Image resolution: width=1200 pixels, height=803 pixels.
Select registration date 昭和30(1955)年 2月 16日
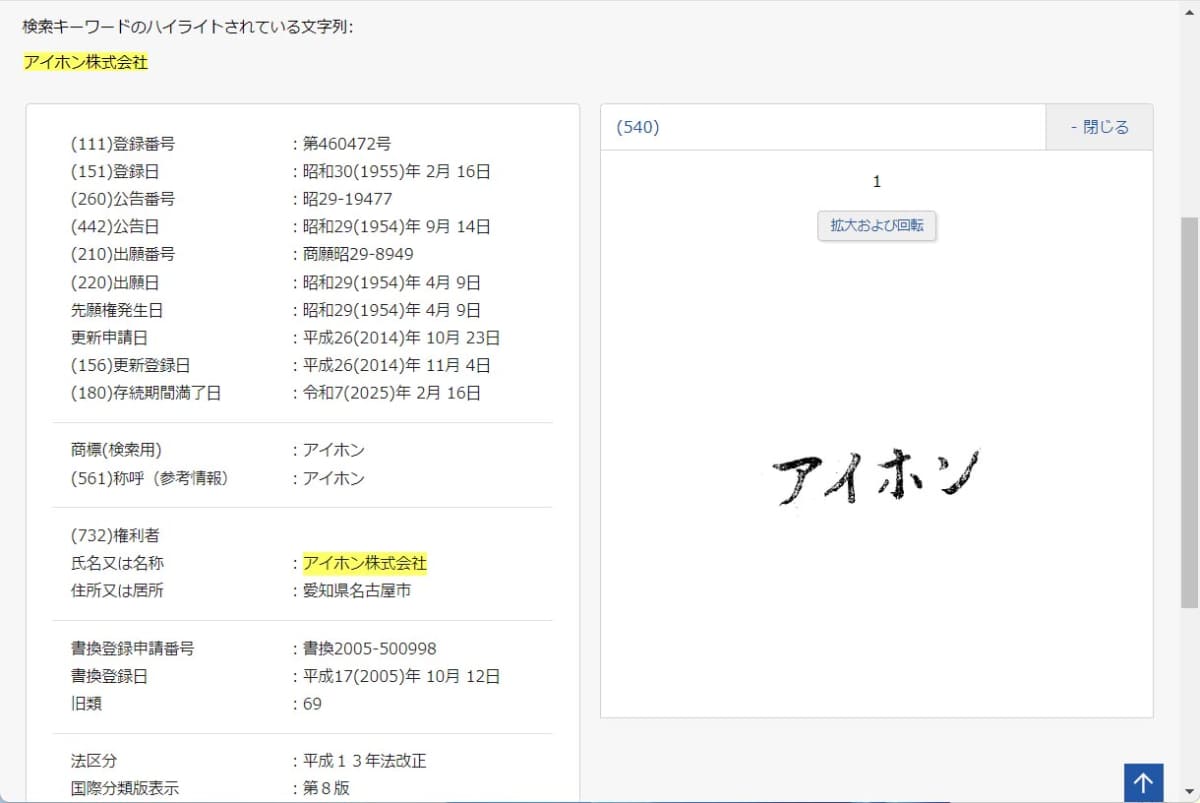coord(397,172)
